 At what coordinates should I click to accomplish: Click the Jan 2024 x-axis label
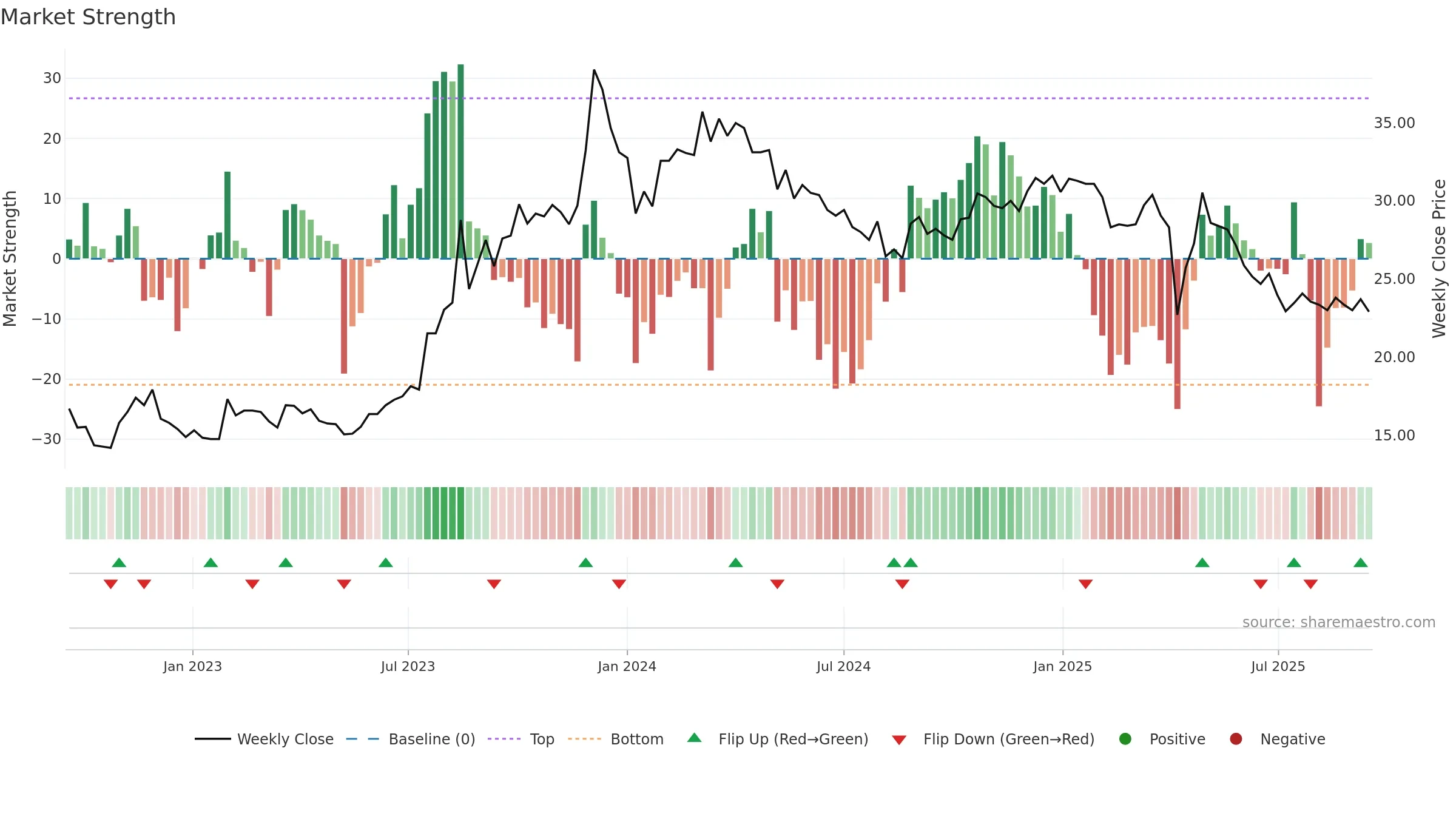(x=627, y=667)
